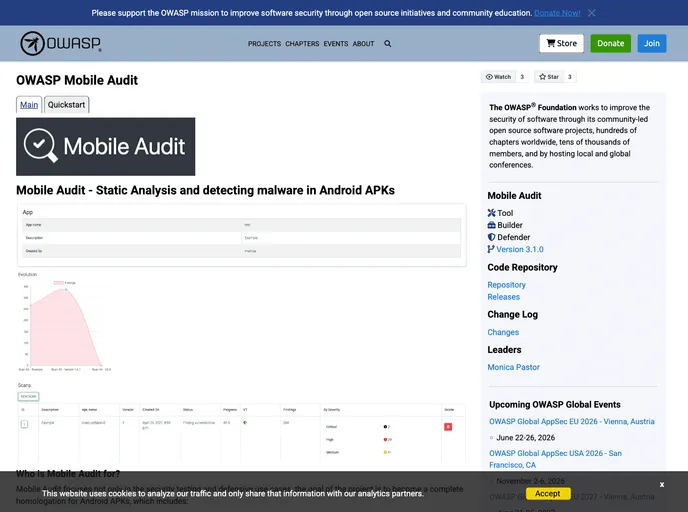The image size is (688, 512).
Task: Open leader Monica Pastor's link
Action: coord(513,367)
